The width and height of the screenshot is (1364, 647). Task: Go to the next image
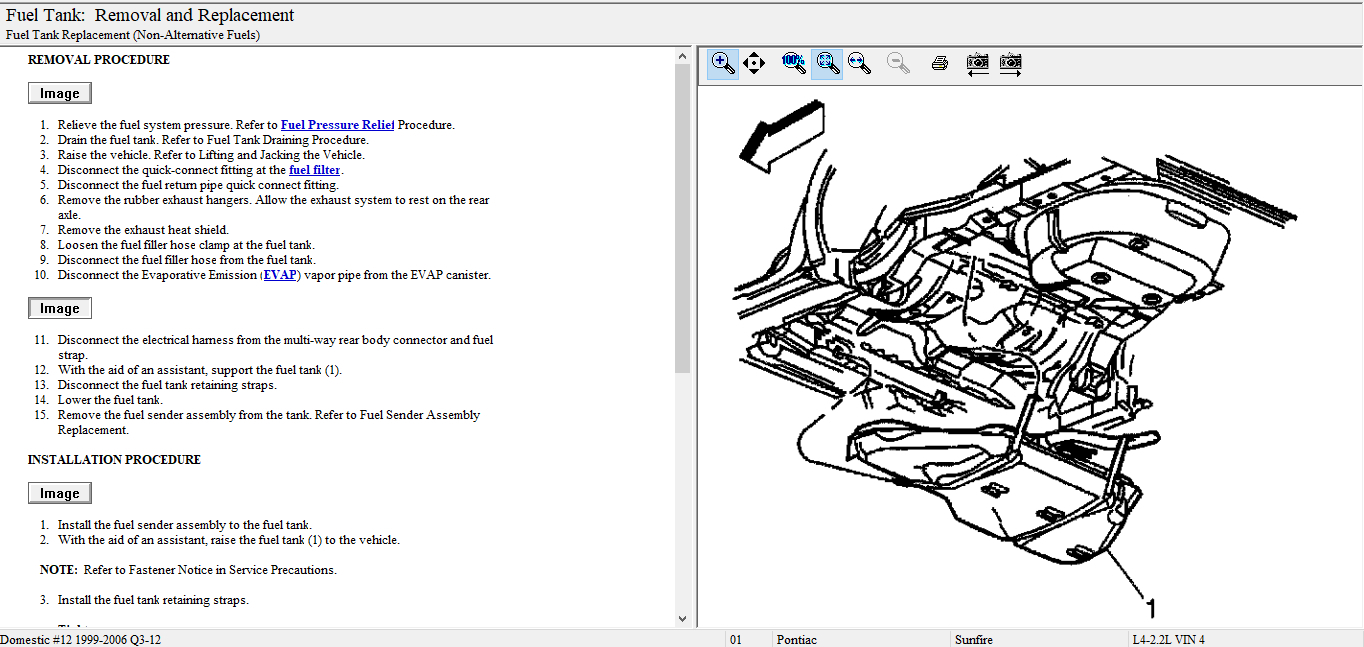coord(1011,63)
